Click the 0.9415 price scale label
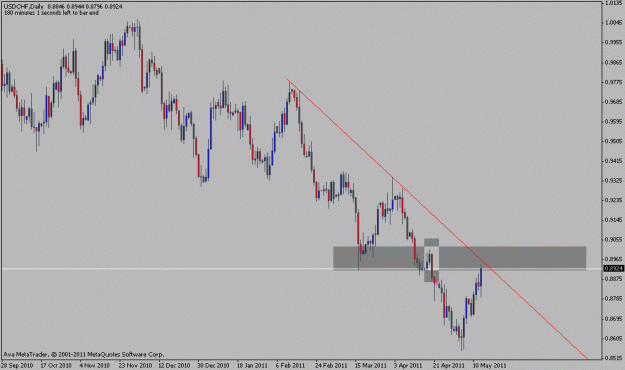This screenshot has width=625, height=370. coord(614,161)
